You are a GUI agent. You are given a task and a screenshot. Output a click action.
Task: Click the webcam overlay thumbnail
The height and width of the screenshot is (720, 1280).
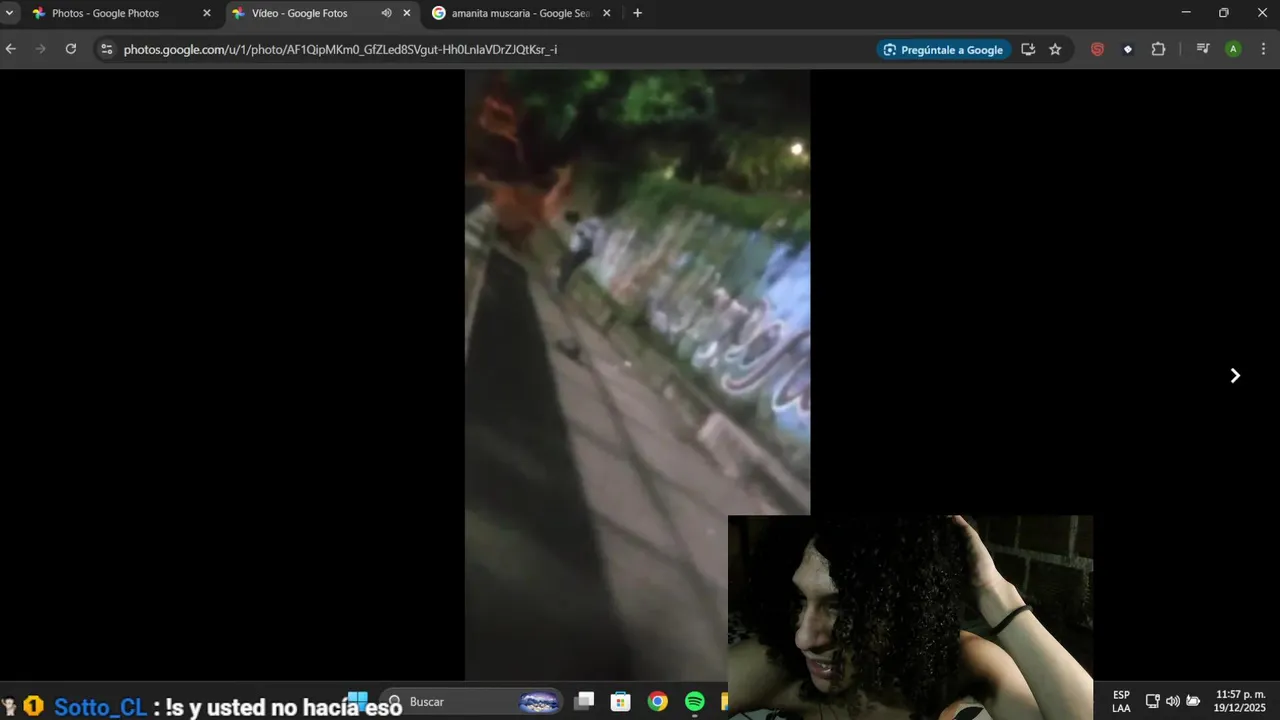tap(910, 617)
